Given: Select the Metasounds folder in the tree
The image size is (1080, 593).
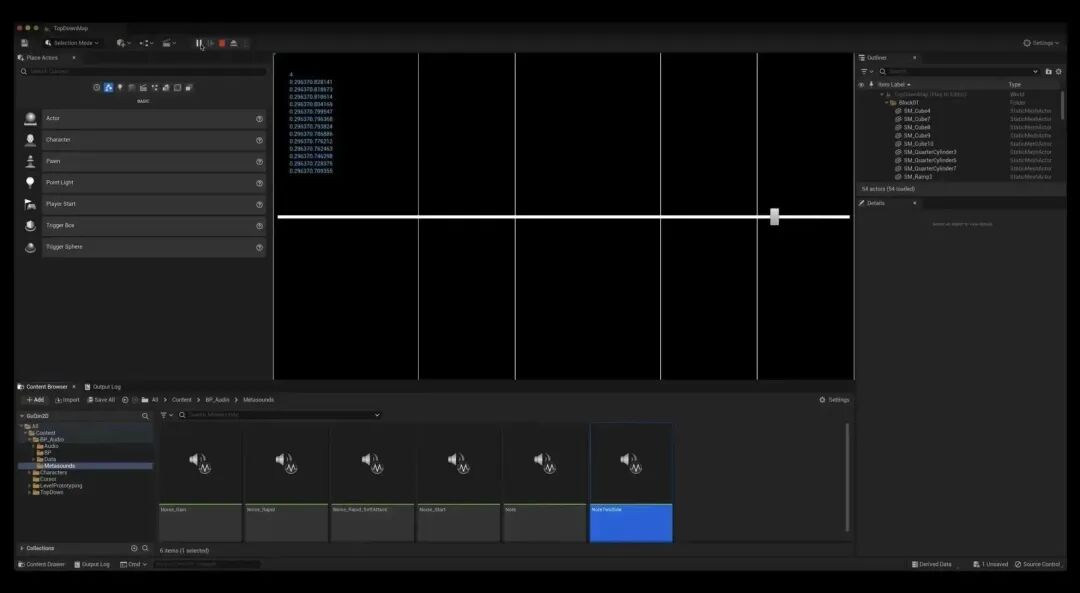Looking at the screenshot, I should [59, 466].
